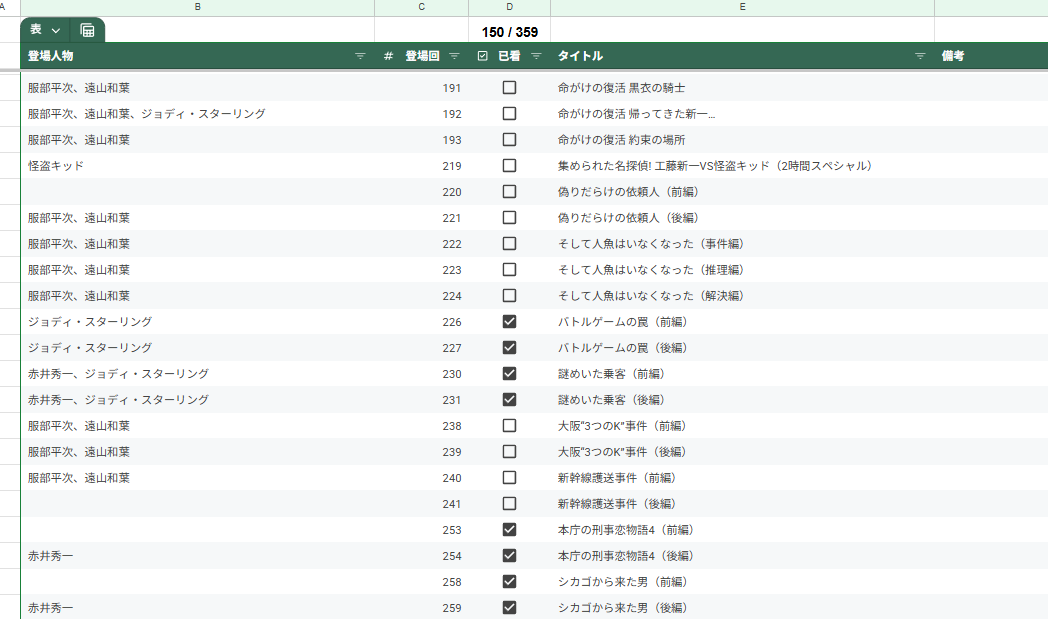Open filter icon for 登場人物 column
Viewport: 1048px width, 619px height.
[360, 56]
